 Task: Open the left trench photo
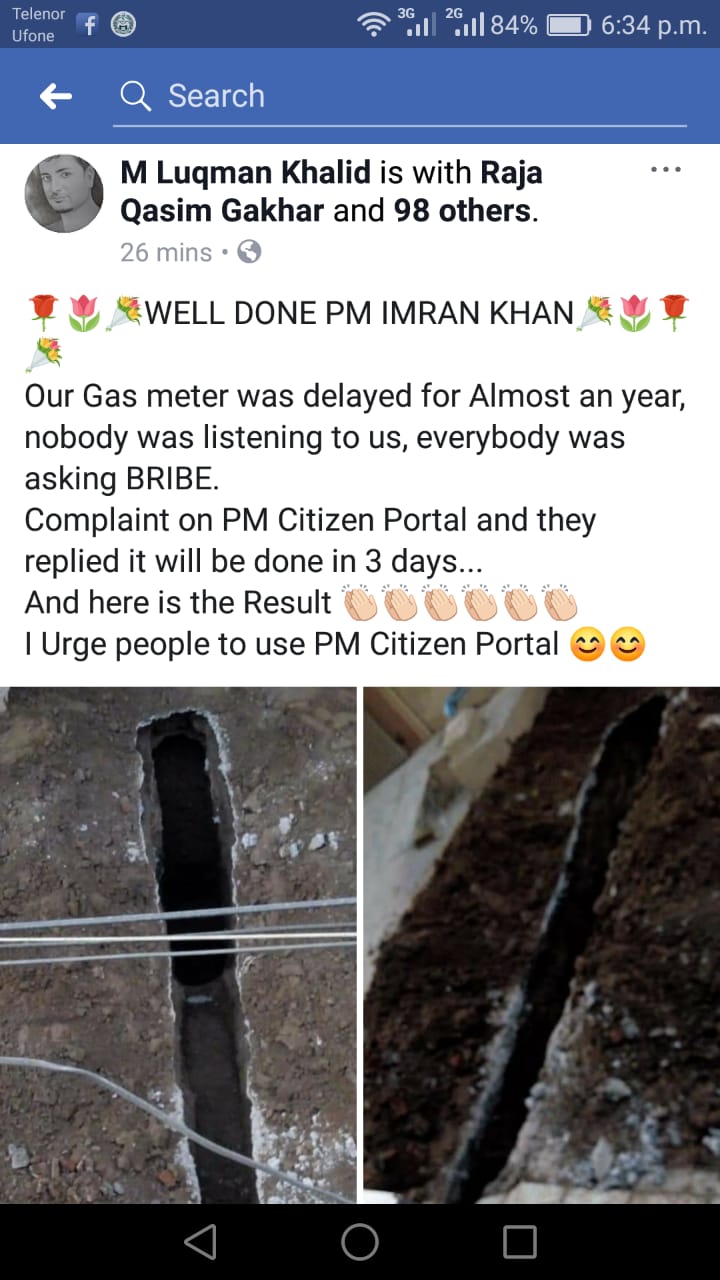pos(178,945)
